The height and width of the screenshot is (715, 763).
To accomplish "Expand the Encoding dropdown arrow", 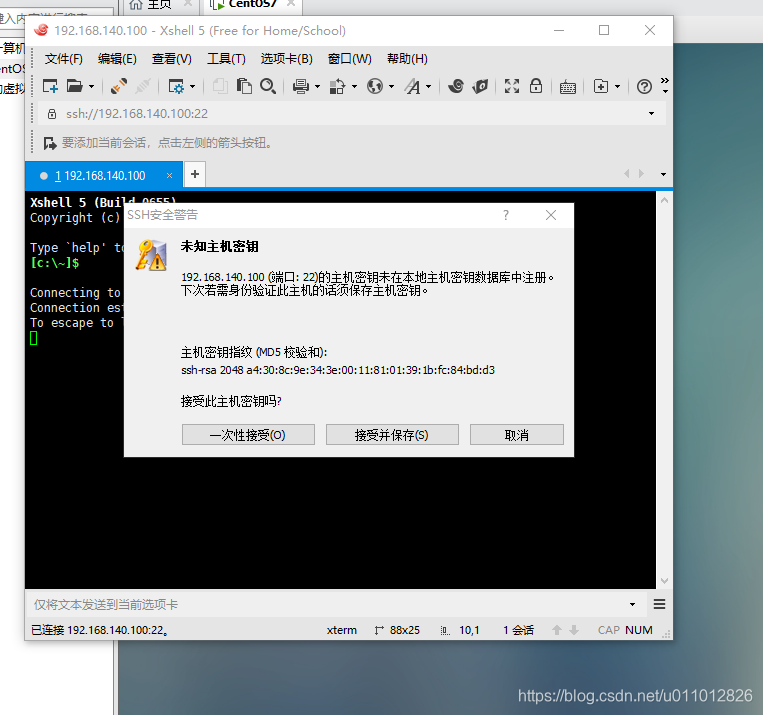I will (391, 87).
